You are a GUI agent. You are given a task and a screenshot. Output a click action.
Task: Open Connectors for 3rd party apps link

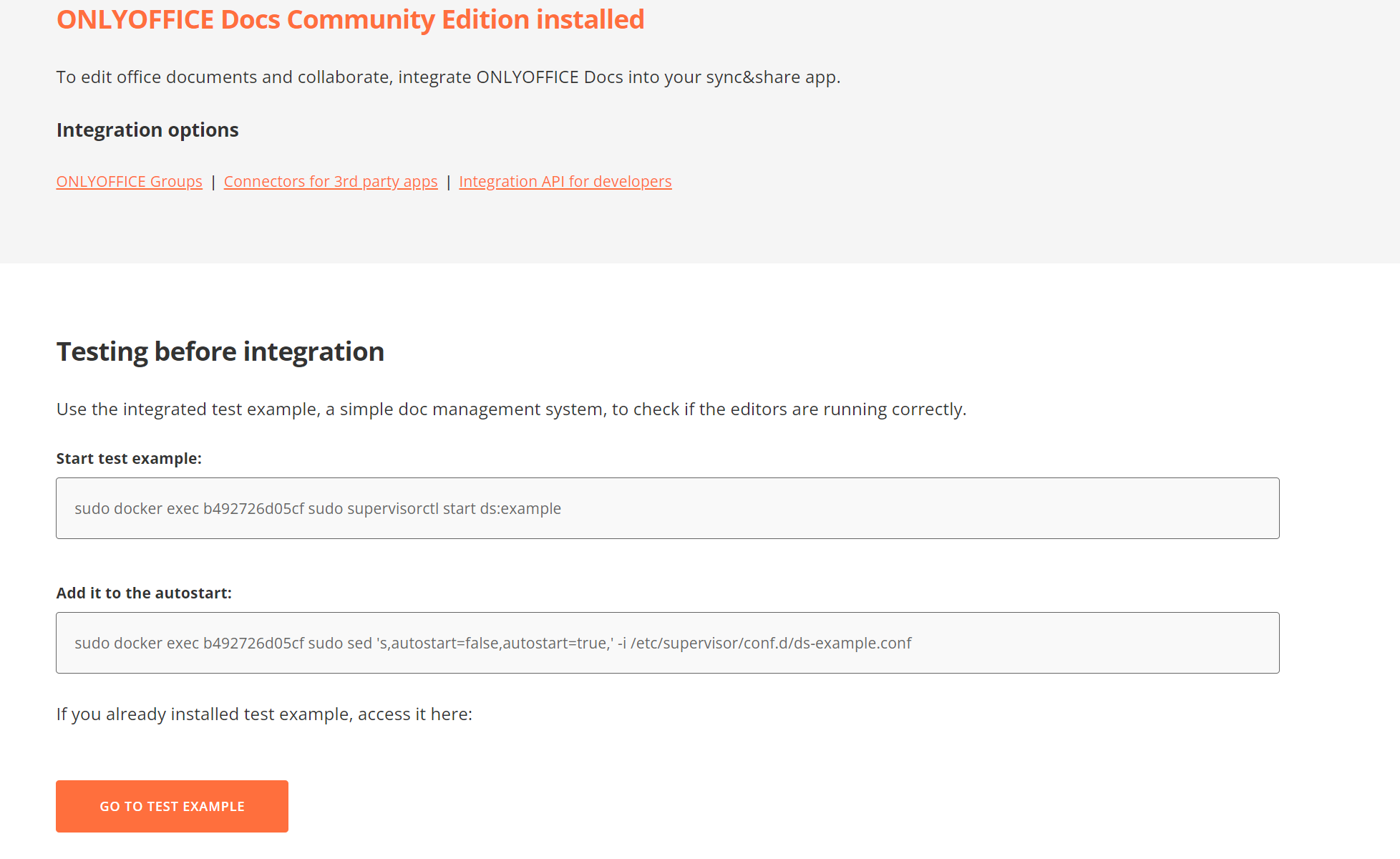pyautogui.click(x=330, y=182)
